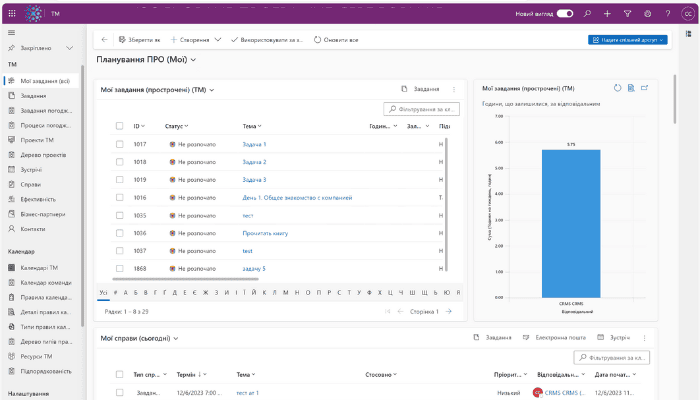Expand the "Планування ПРО (Мої)" dashboard selector

(194, 60)
